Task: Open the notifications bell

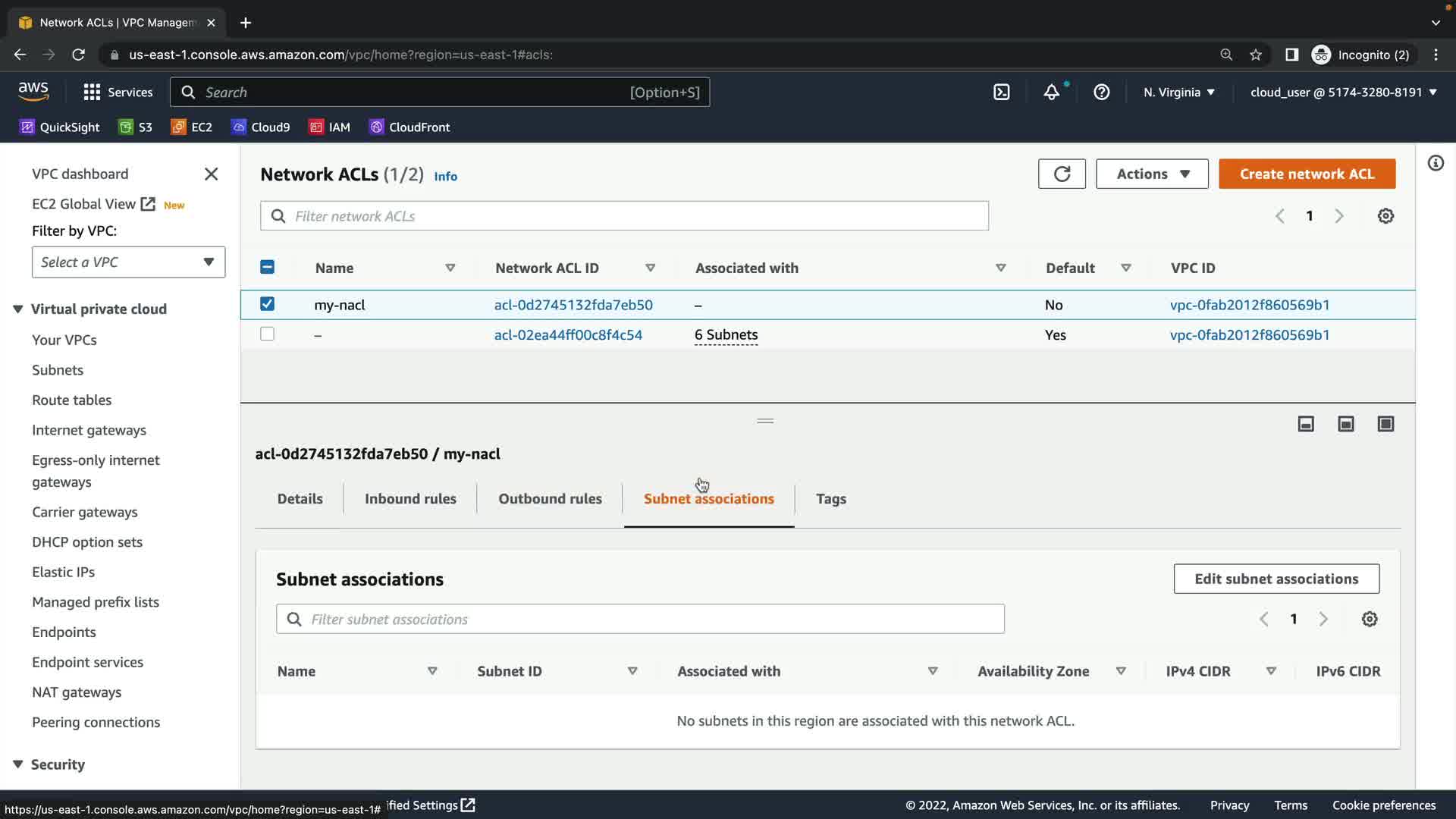Action: coord(1051,92)
